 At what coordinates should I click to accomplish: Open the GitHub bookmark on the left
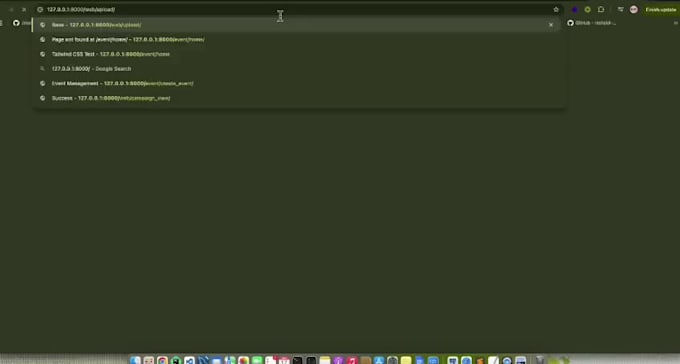coord(22,23)
